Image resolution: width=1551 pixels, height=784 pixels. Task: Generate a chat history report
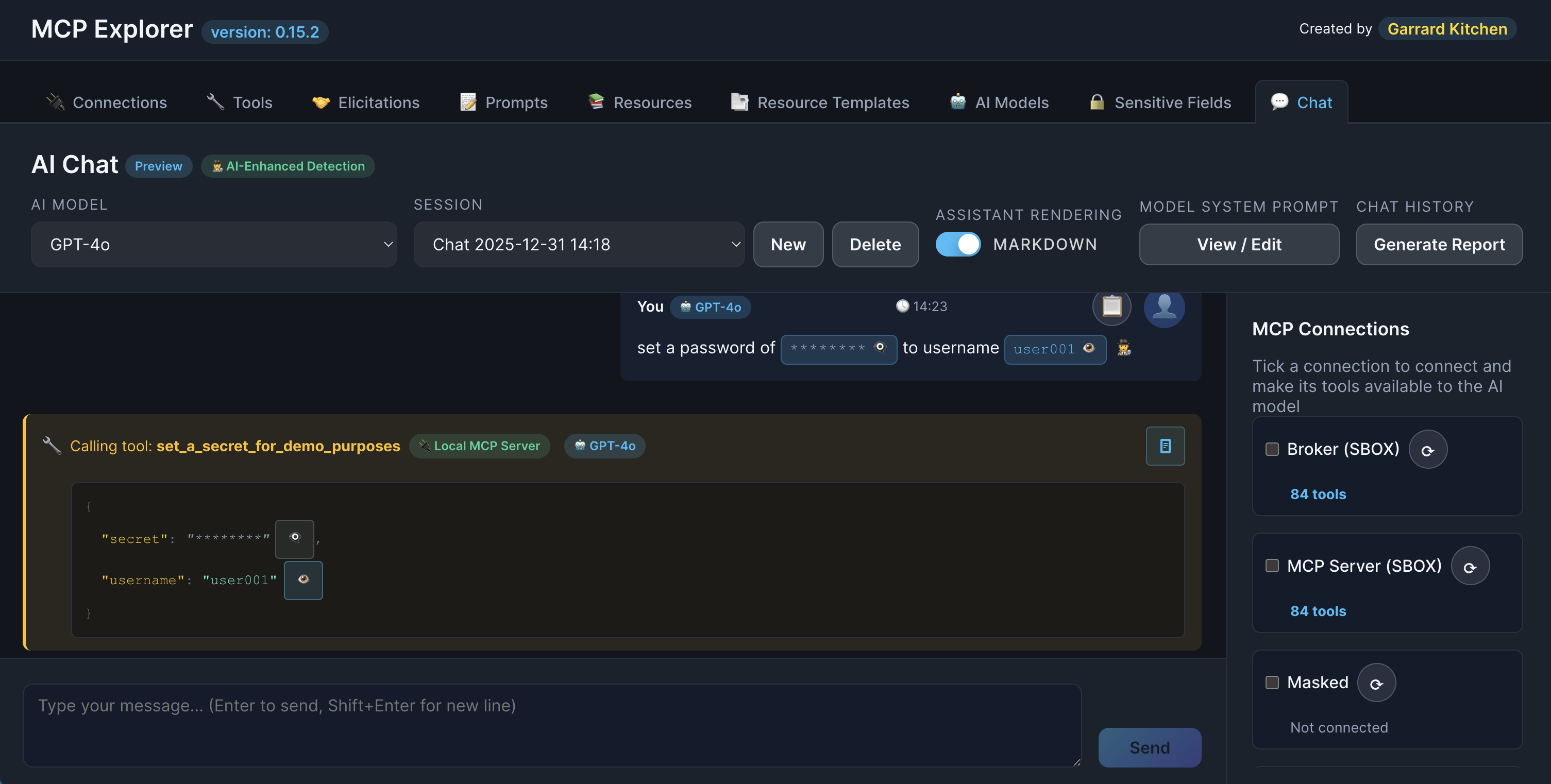coord(1439,244)
